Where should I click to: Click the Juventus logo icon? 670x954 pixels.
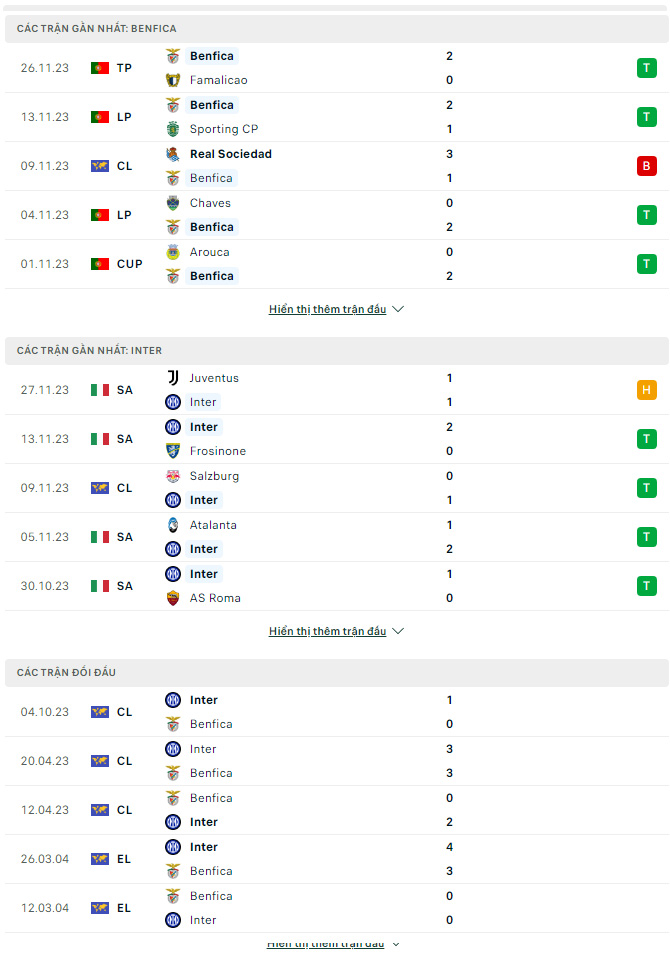(173, 378)
